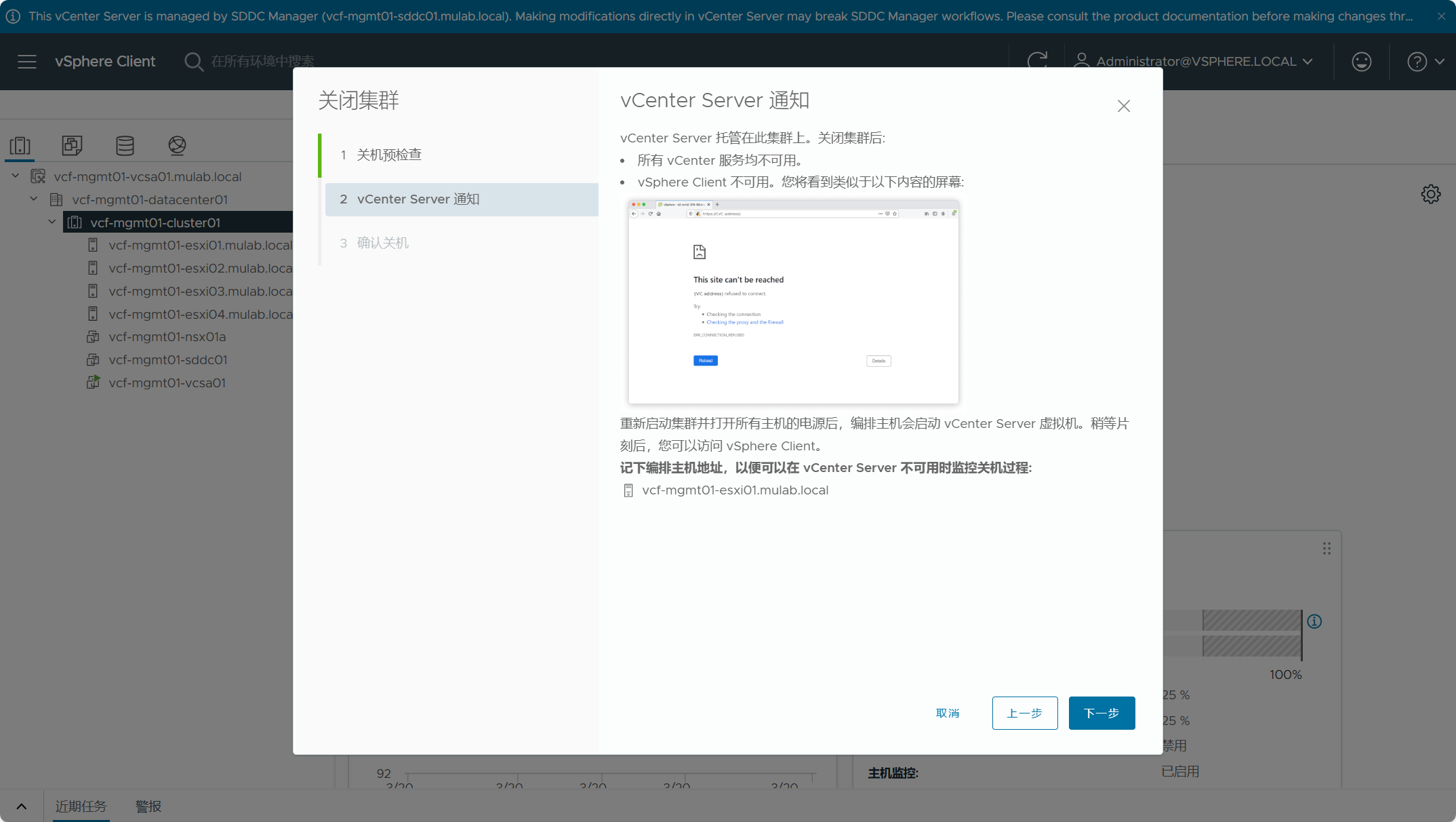Cancel the wizard with 取消
Screen dimensions: 1456x822
click(948, 713)
